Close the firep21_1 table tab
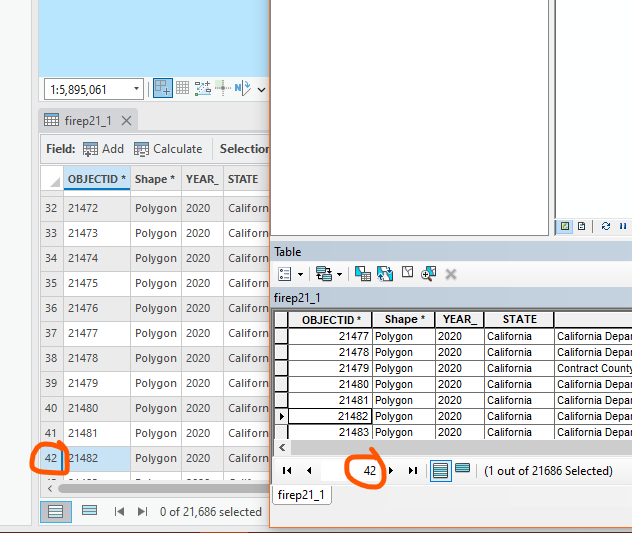 click(127, 121)
